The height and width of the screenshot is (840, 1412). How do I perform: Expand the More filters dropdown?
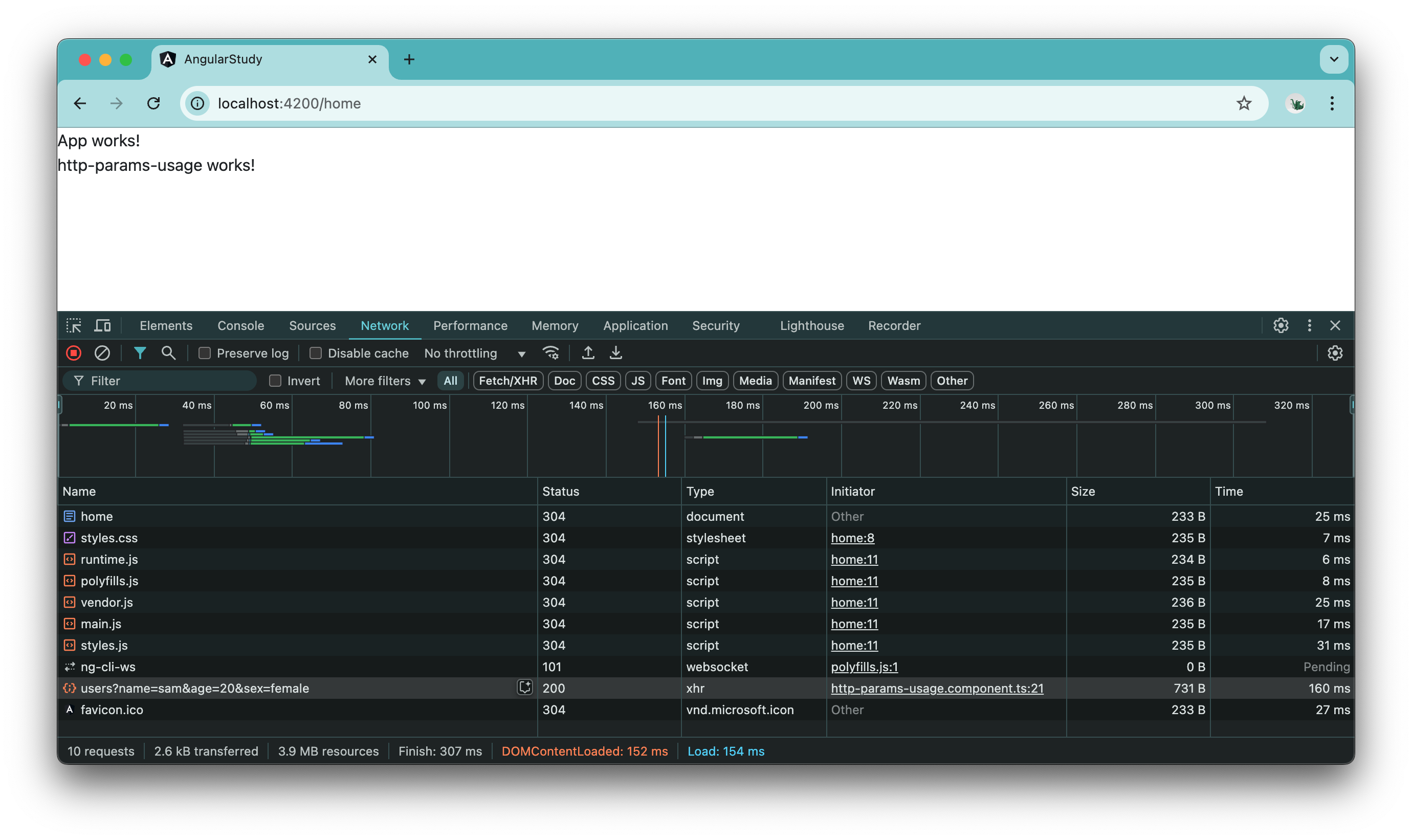tap(385, 381)
